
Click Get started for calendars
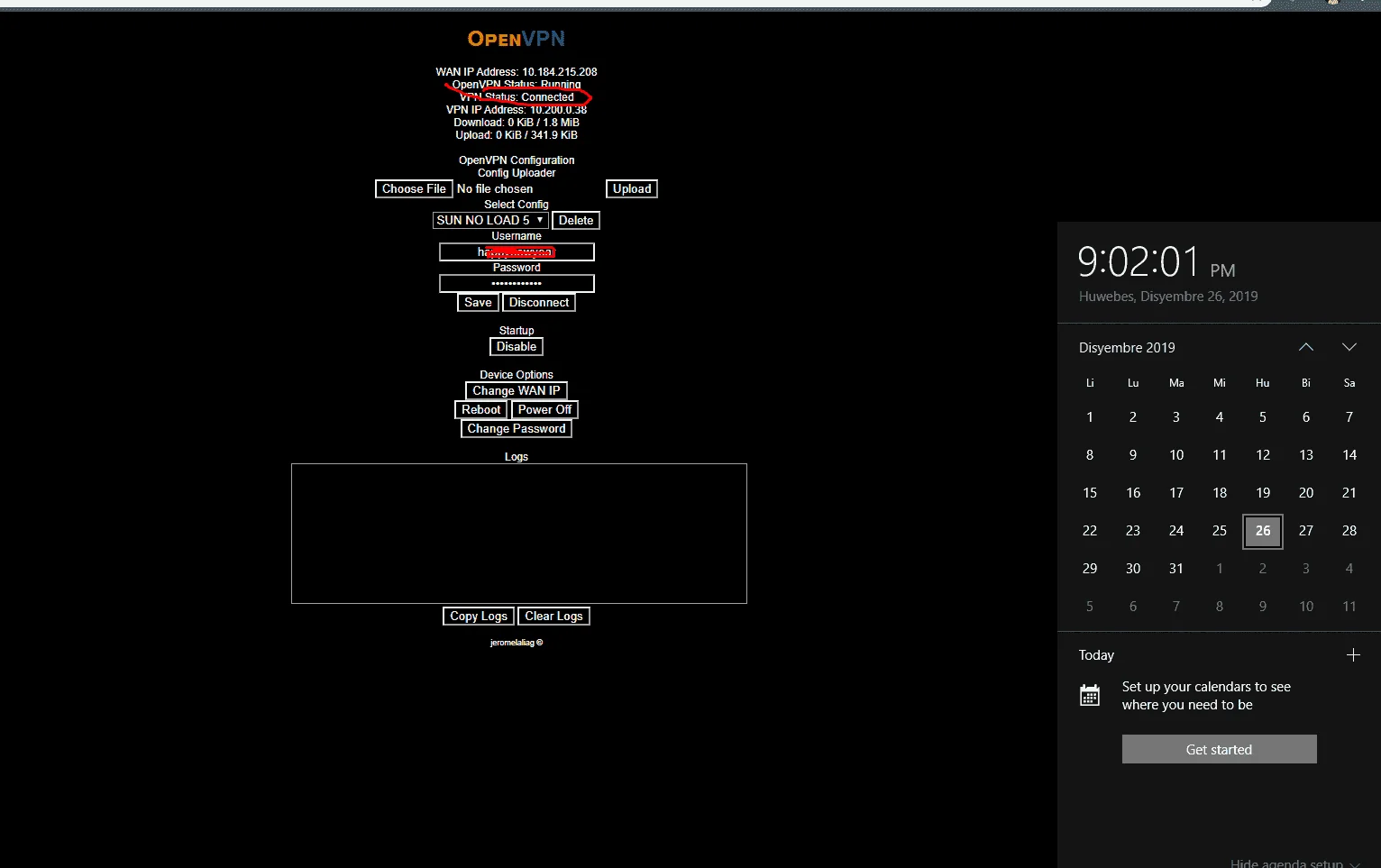1220,749
